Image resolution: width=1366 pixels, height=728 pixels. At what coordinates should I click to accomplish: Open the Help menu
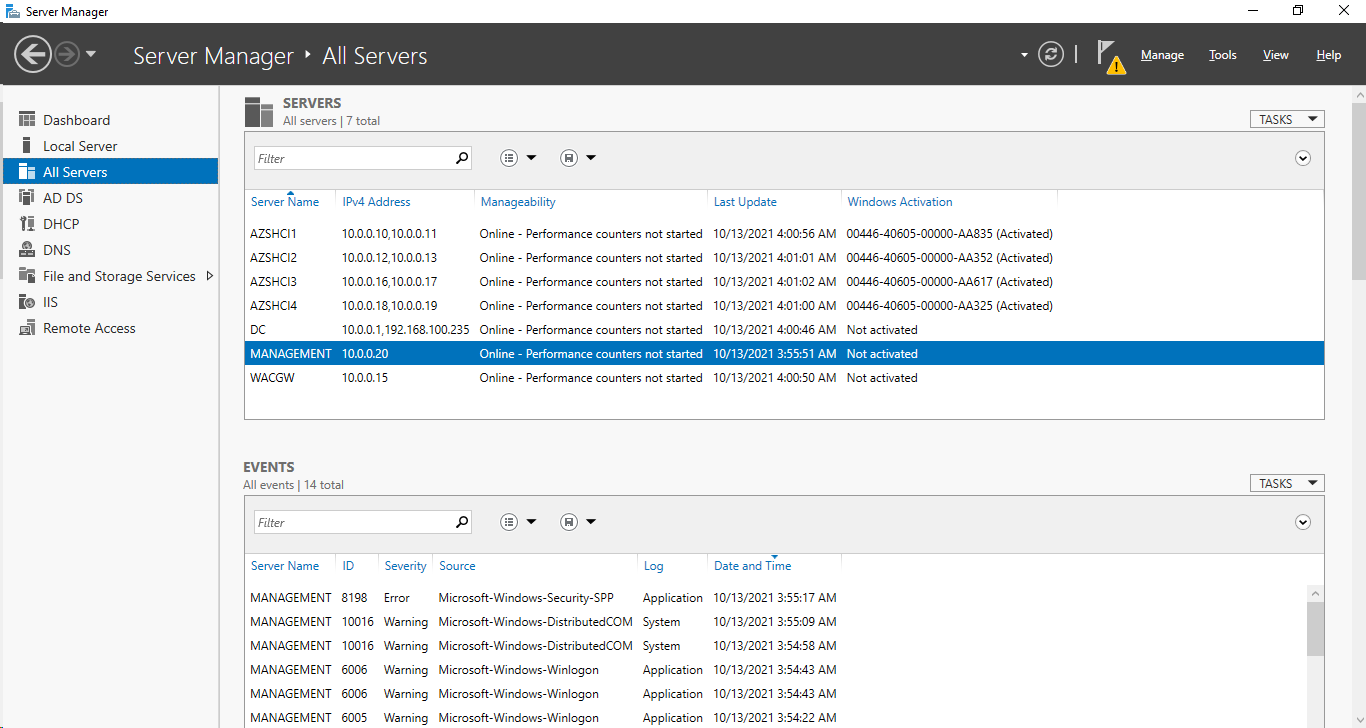pos(1328,55)
